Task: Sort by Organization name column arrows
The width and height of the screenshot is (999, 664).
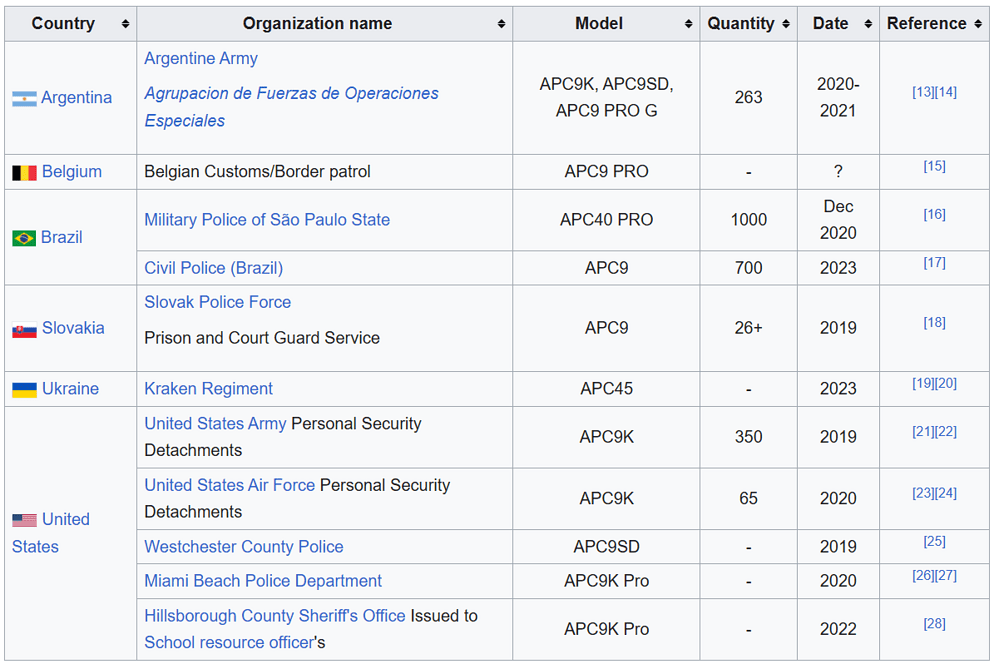Action: coord(501,24)
